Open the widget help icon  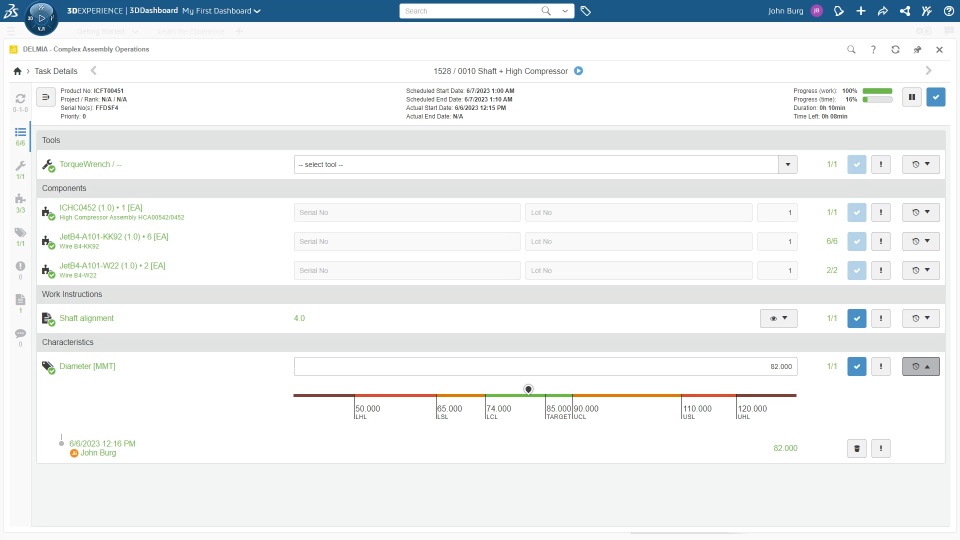pyautogui.click(x=873, y=50)
